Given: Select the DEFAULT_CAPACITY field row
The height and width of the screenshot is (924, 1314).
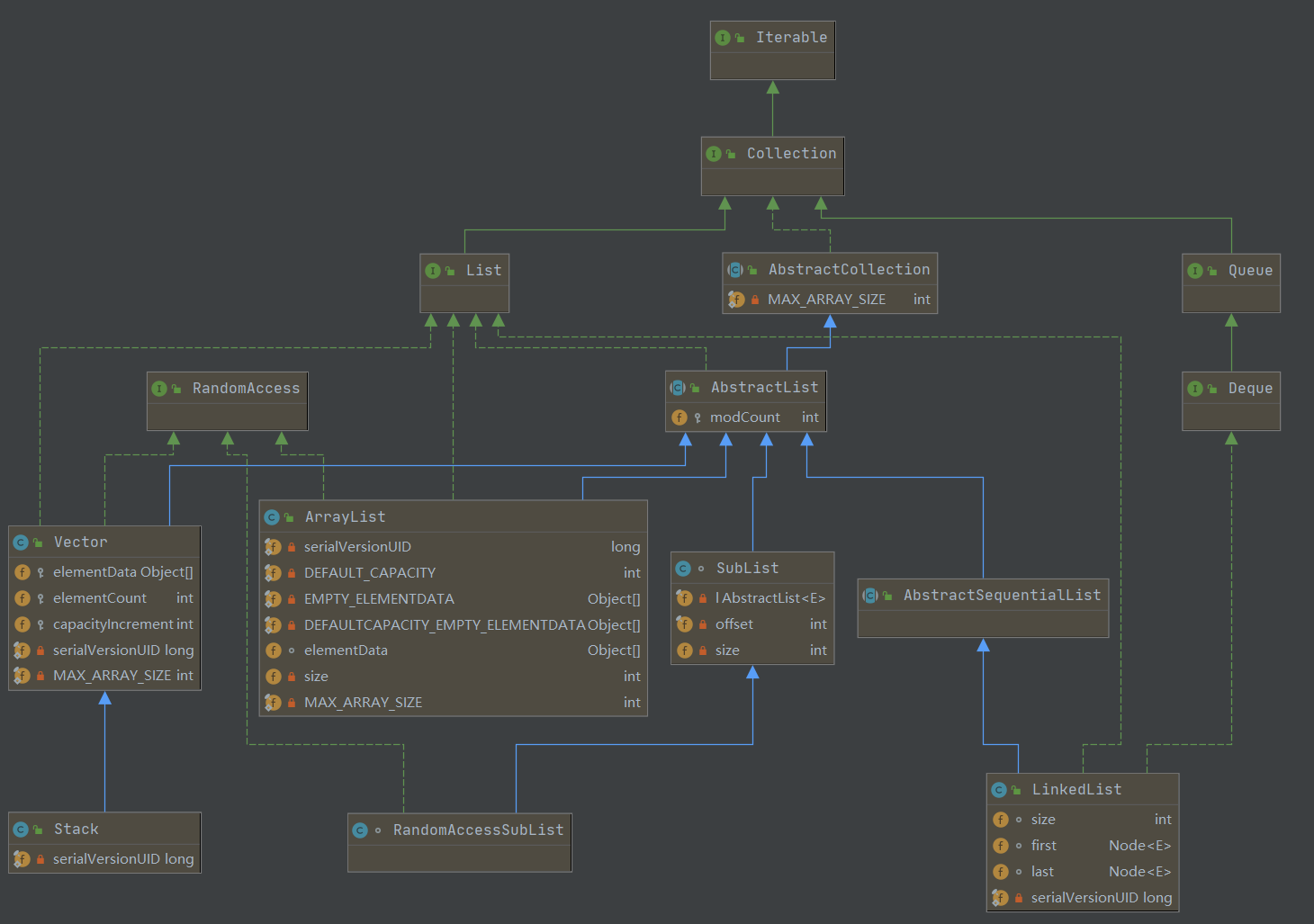Looking at the screenshot, I should pyautogui.click(x=370, y=573).
